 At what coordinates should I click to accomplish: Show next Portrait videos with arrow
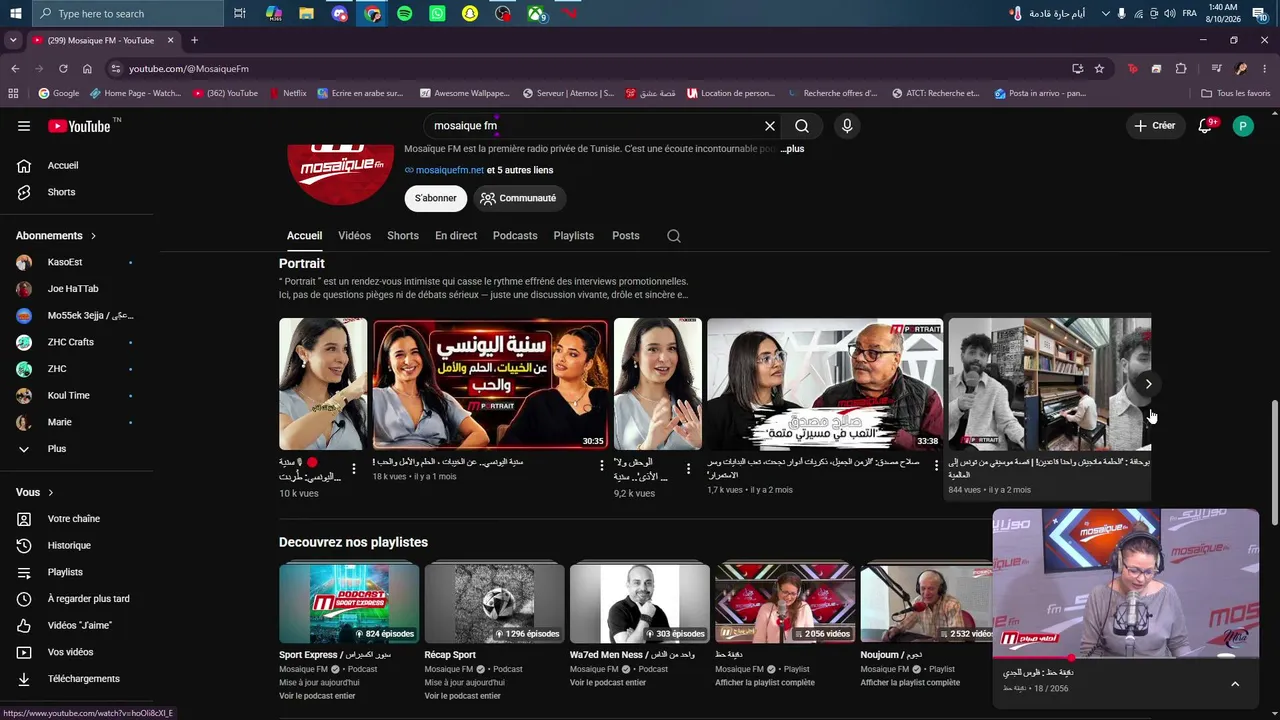(1148, 384)
